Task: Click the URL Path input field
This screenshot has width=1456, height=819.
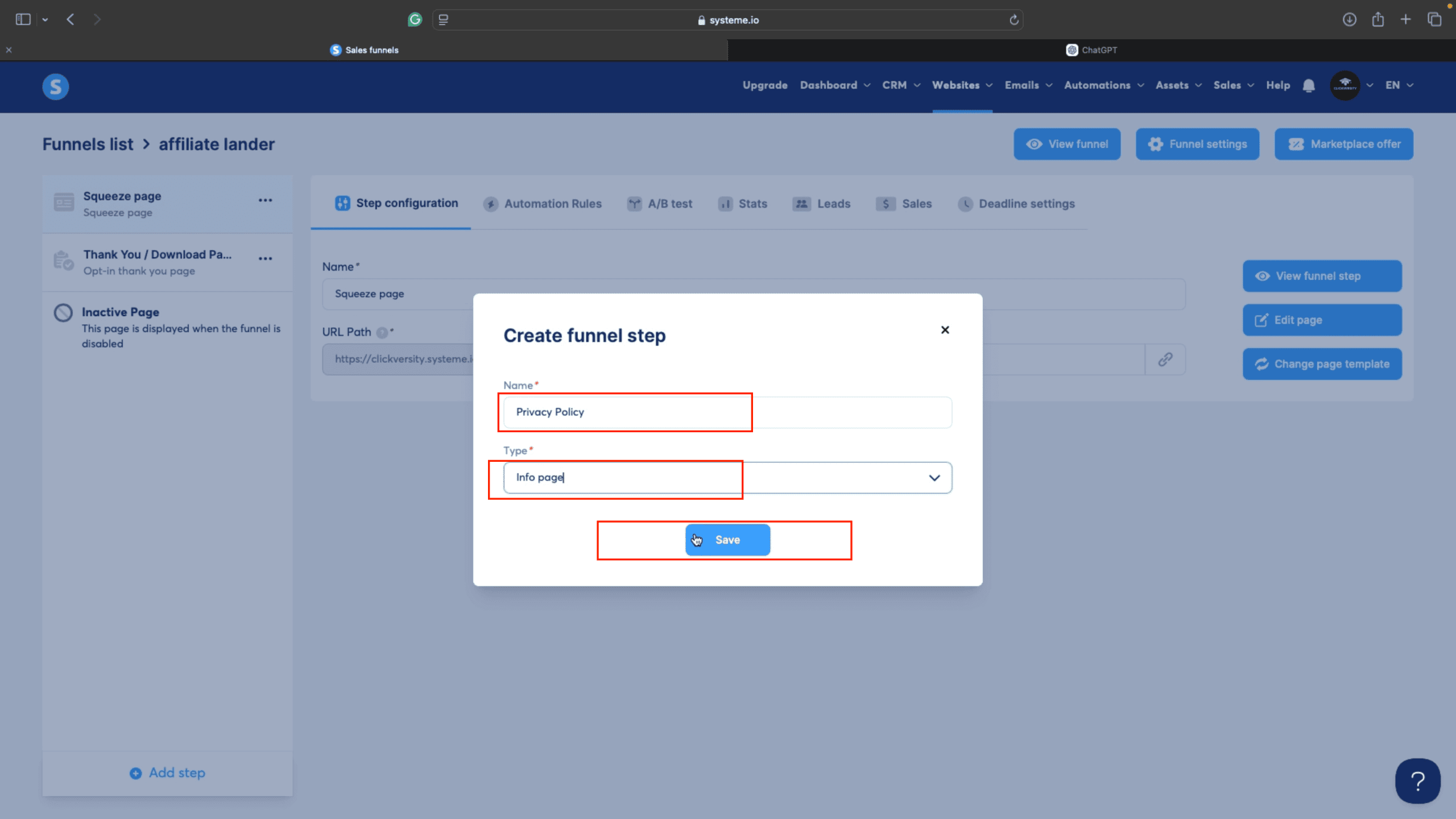Action: click(734, 359)
